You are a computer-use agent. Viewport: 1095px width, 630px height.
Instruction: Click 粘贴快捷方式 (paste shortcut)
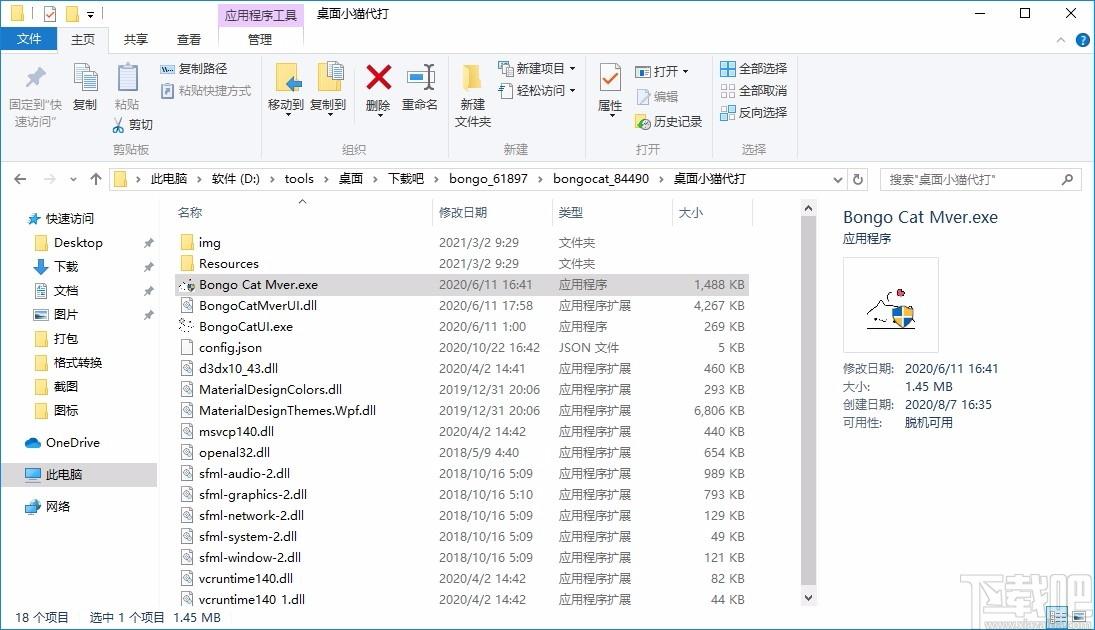pyautogui.click(x=206, y=91)
